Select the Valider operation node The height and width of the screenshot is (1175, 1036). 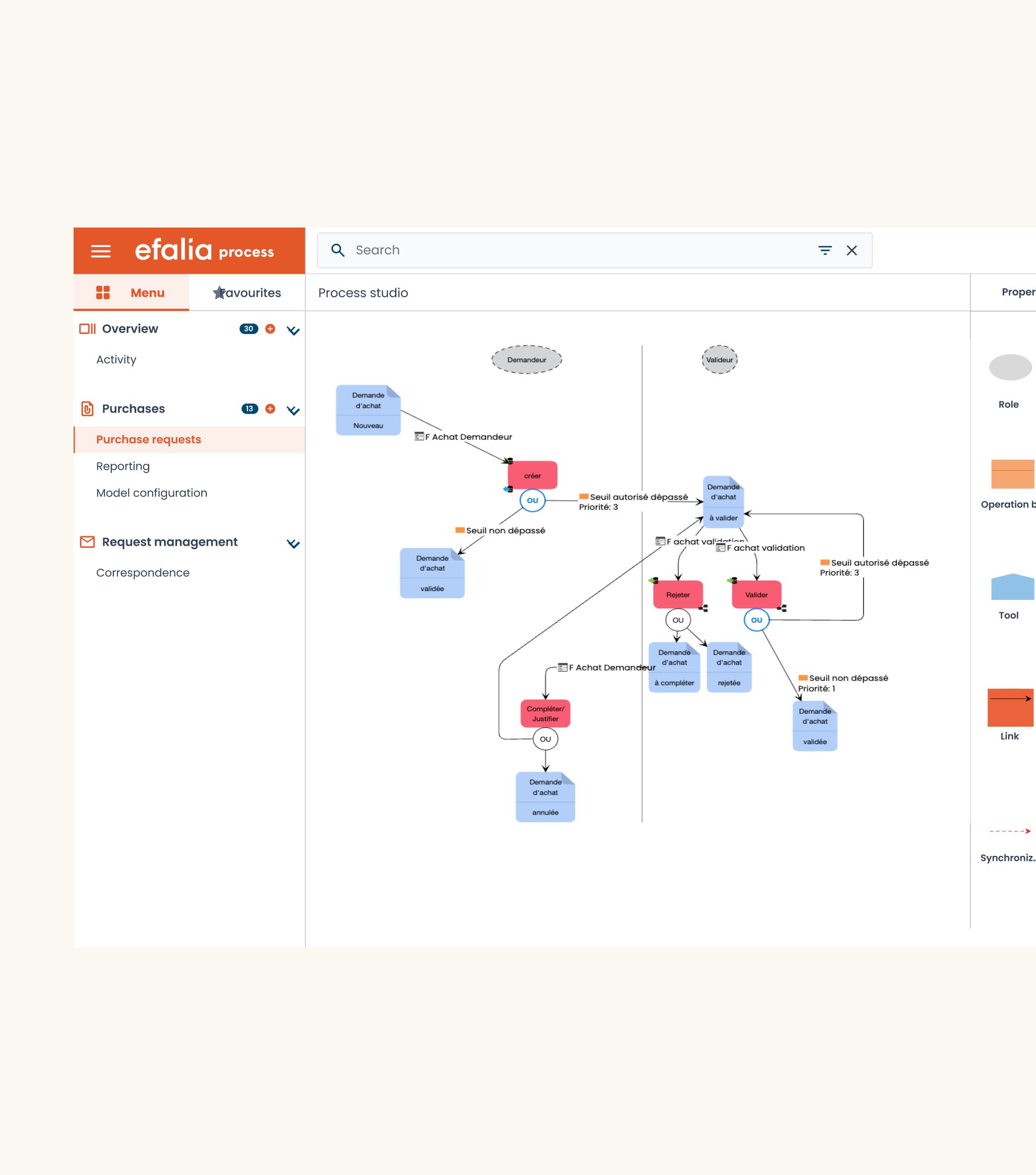click(x=757, y=595)
